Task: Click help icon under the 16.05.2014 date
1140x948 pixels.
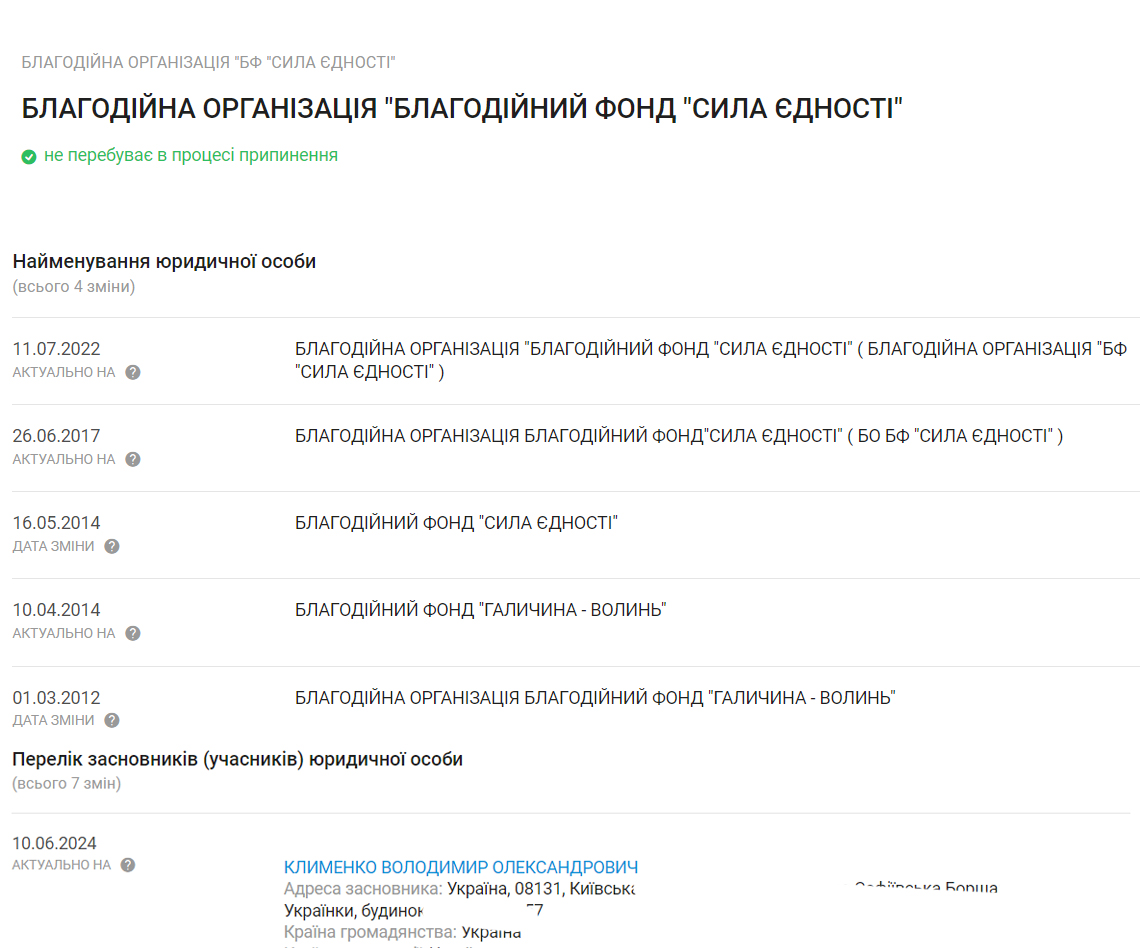Action: point(112,546)
